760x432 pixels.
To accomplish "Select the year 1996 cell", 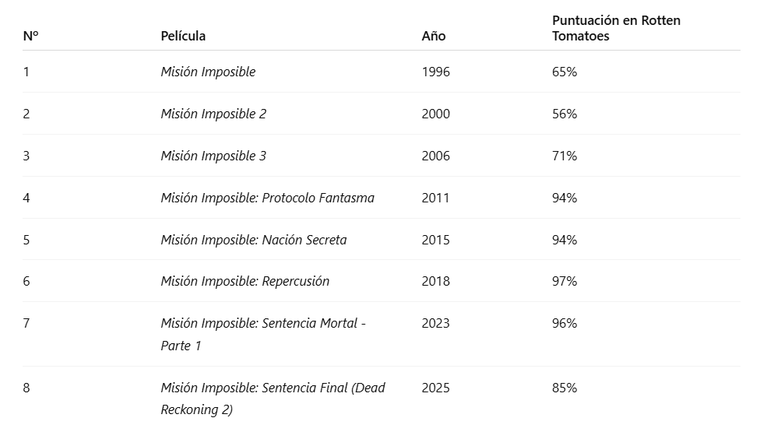I will pos(436,72).
